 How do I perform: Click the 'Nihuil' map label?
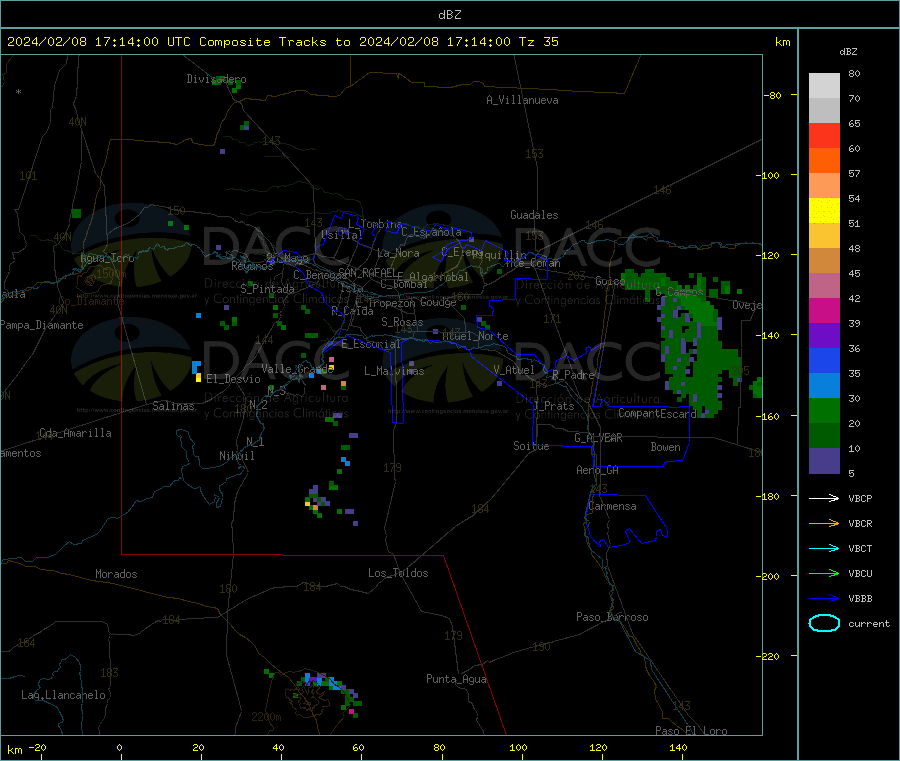(236, 456)
